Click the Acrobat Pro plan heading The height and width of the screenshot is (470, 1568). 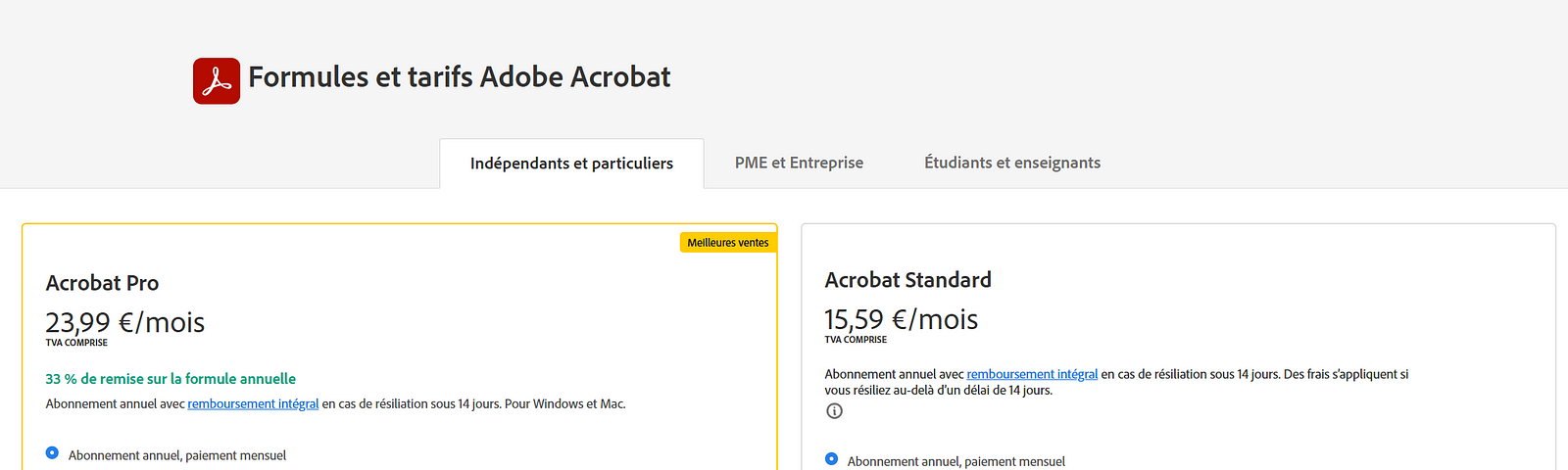[102, 283]
